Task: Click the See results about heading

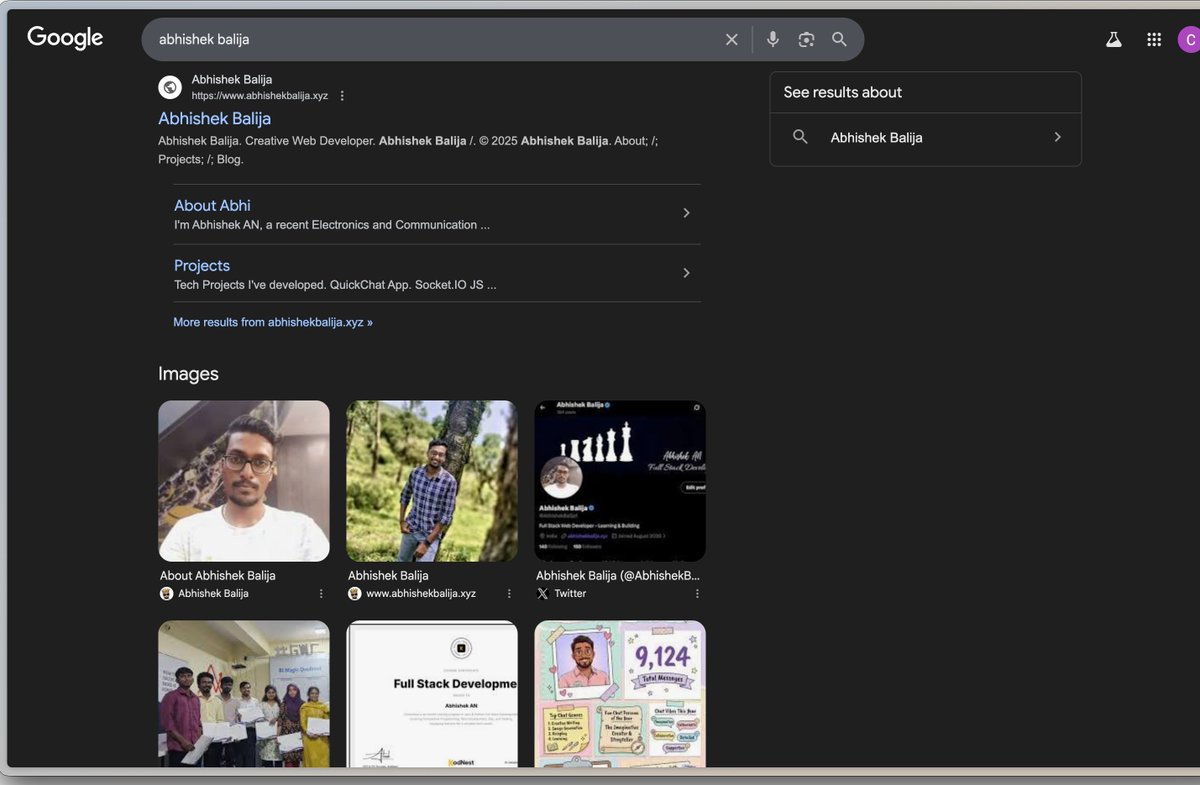Action: point(843,92)
